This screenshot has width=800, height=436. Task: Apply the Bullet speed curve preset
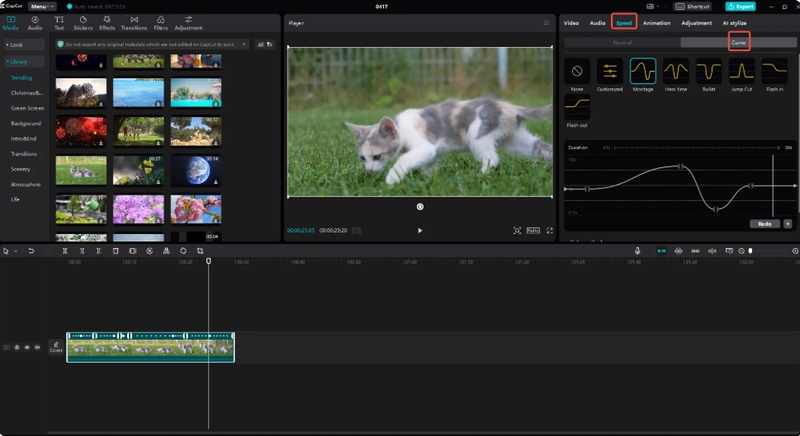pos(709,71)
